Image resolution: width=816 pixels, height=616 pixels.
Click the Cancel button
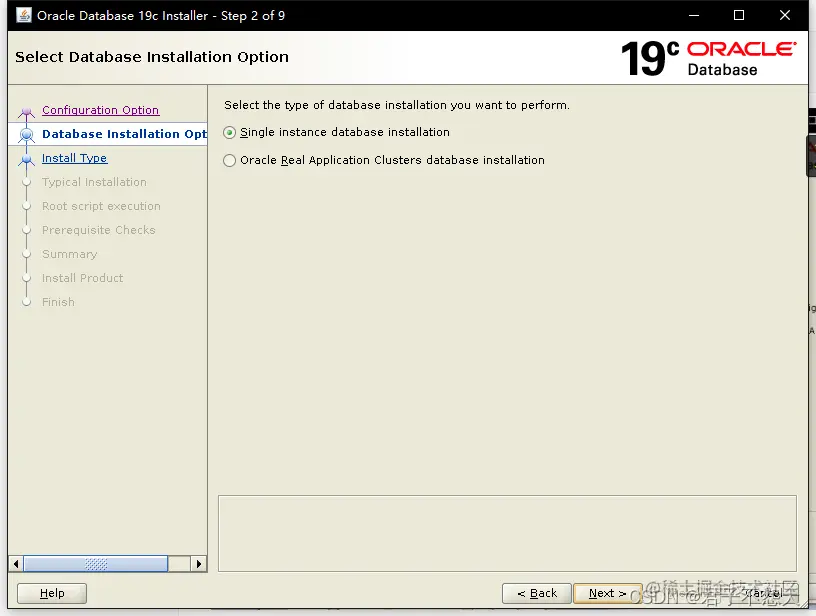point(764,593)
